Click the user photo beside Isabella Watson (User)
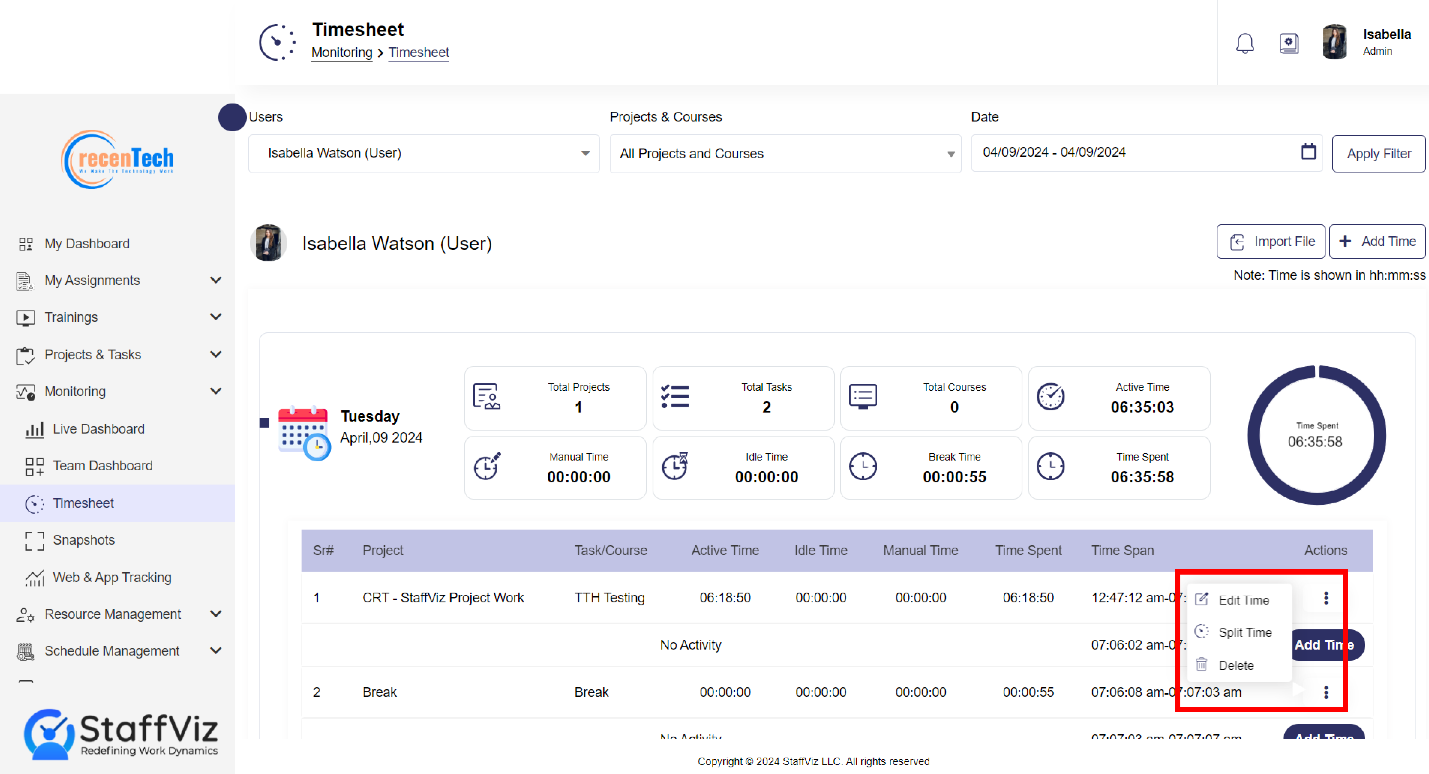Viewport: 1429px width, 774px height. (x=268, y=243)
